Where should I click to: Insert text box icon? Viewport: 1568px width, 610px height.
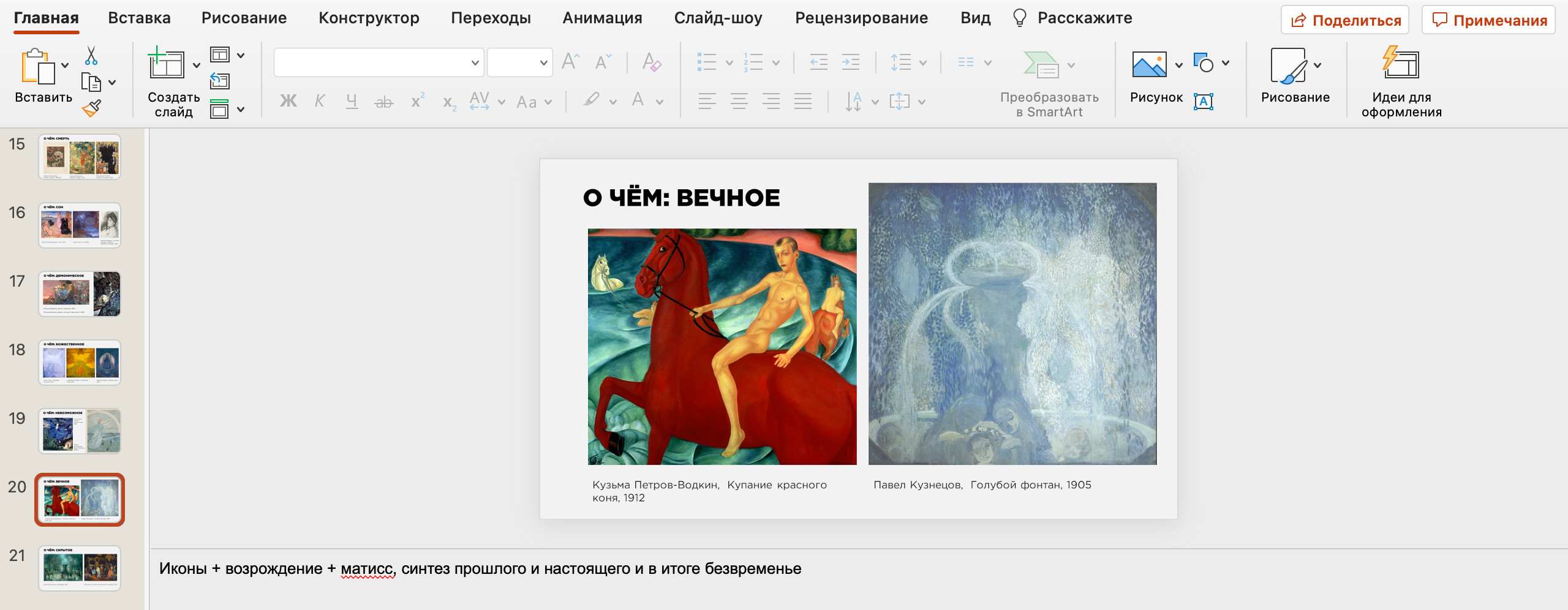pos(1204,102)
